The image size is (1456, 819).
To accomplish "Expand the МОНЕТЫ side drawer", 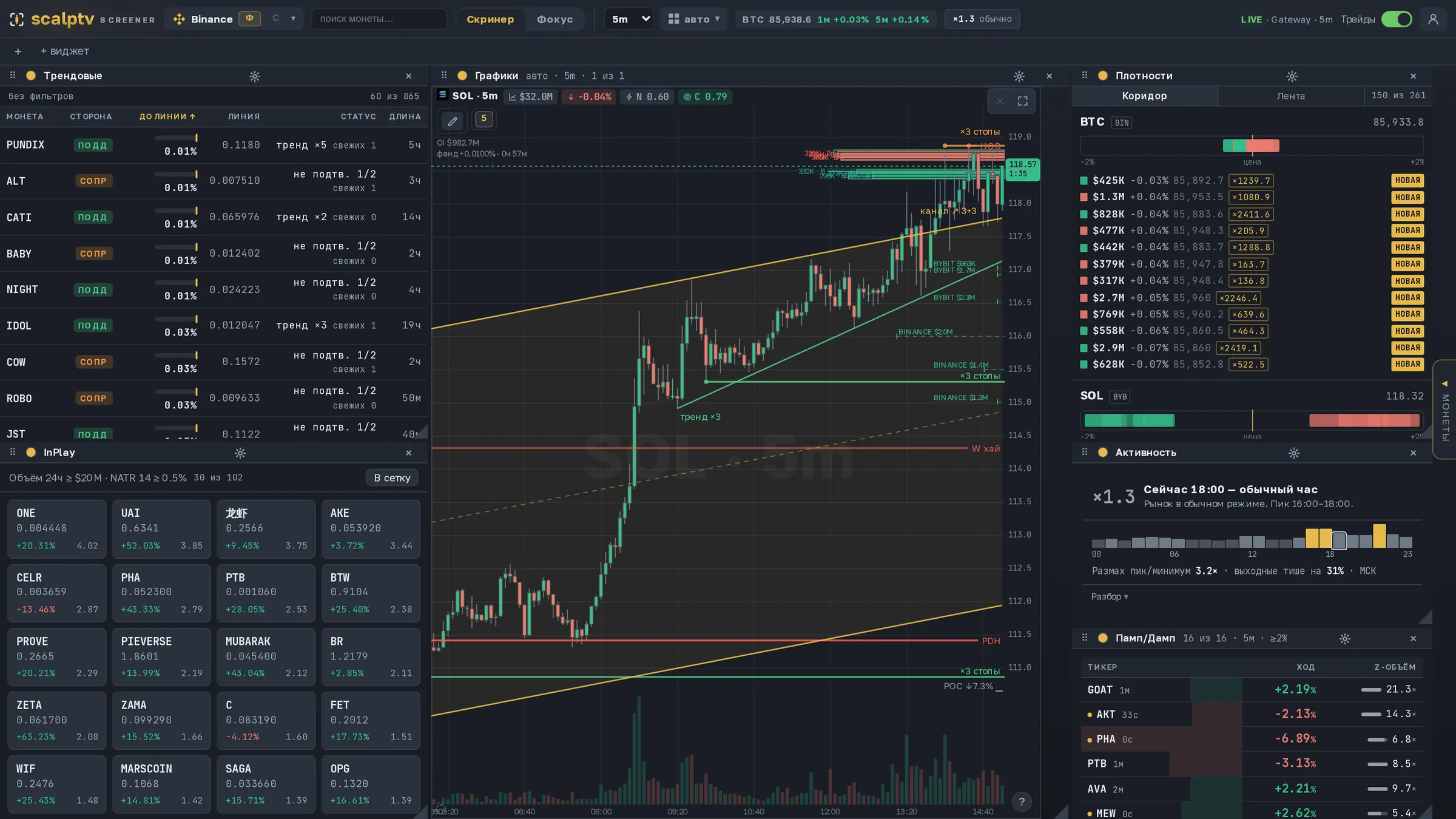I will click(1445, 409).
